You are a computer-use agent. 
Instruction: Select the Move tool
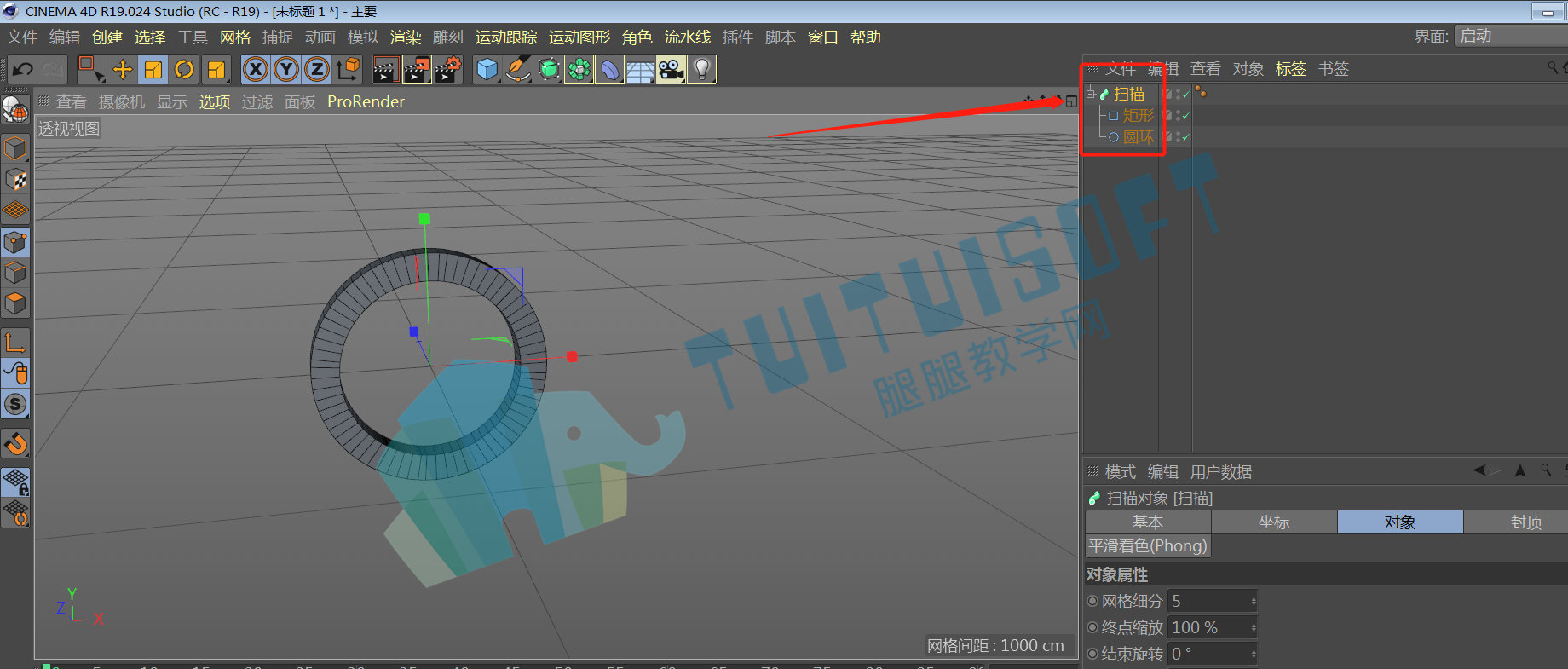123,70
